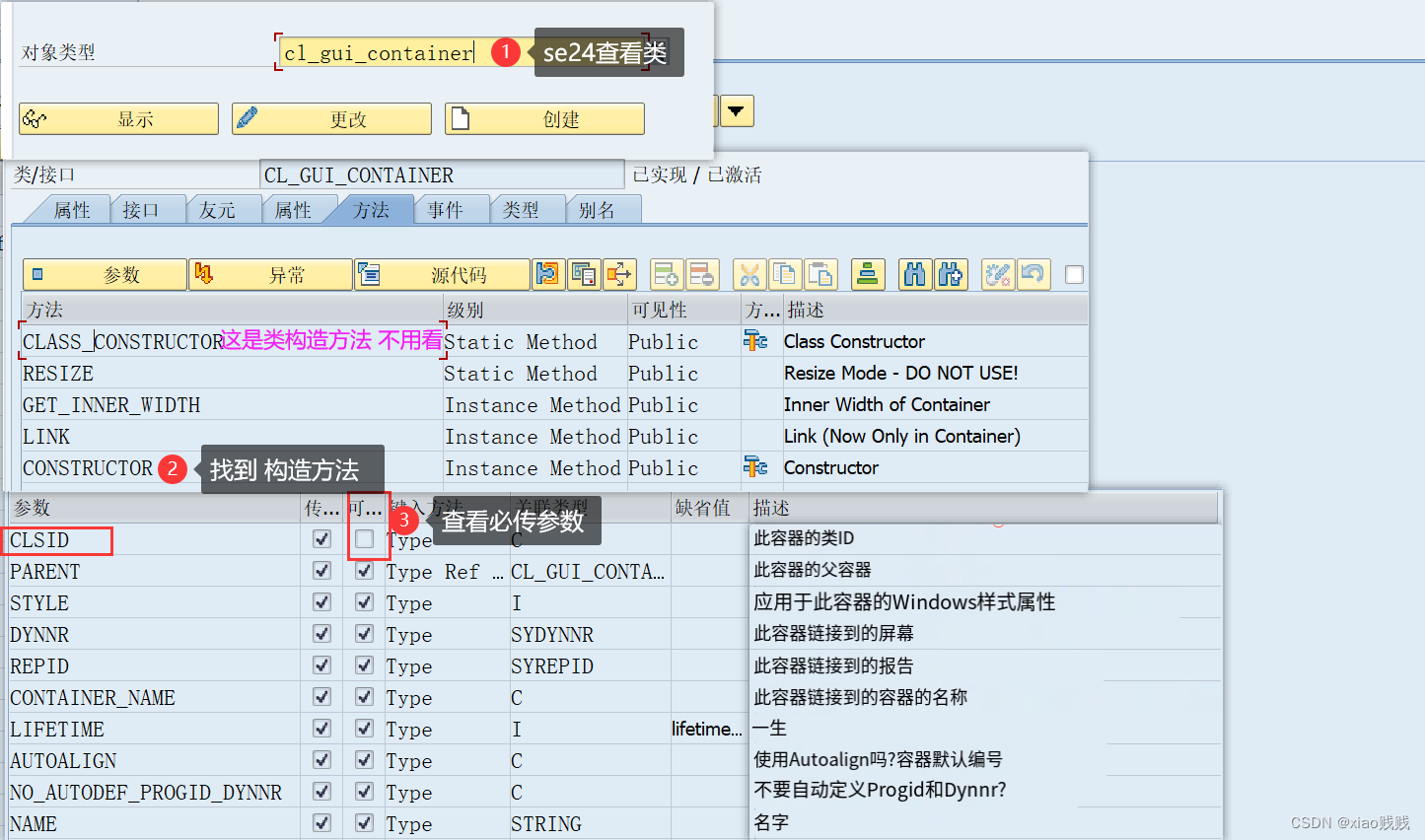Toggle the NAME optional checkbox
Image resolution: width=1425 pixels, height=840 pixels.
tap(365, 823)
